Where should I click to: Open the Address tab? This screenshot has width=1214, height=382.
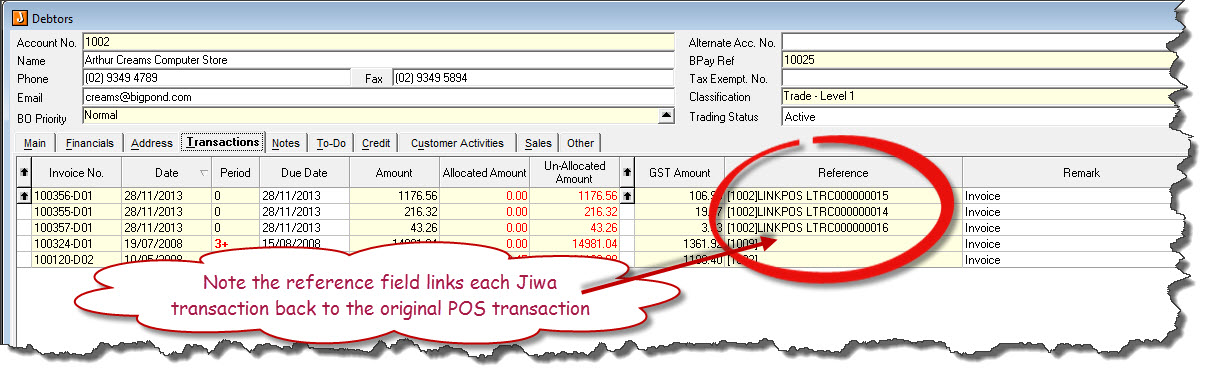pos(152,143)
